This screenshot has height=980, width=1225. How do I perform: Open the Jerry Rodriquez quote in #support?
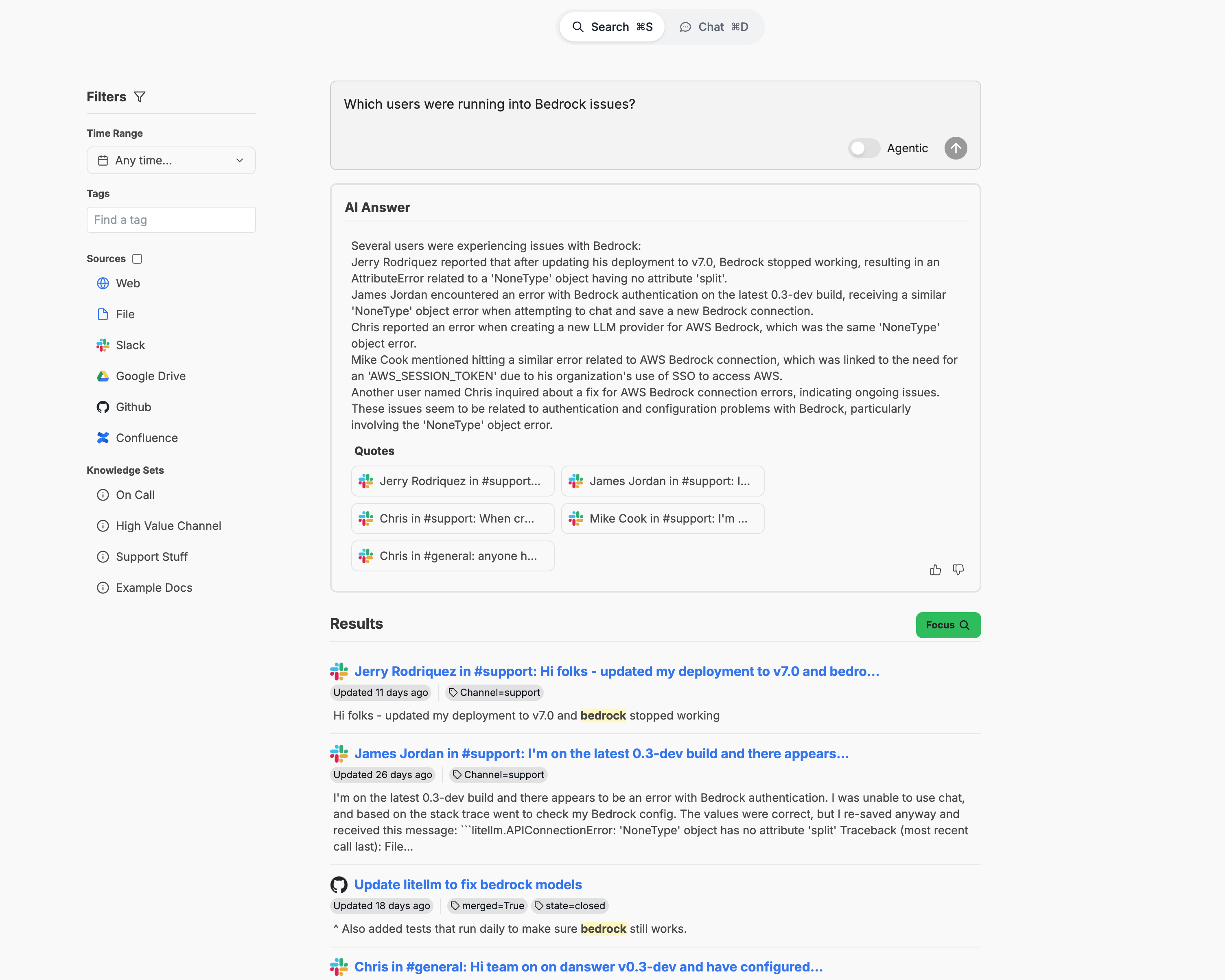click(452, 481)
